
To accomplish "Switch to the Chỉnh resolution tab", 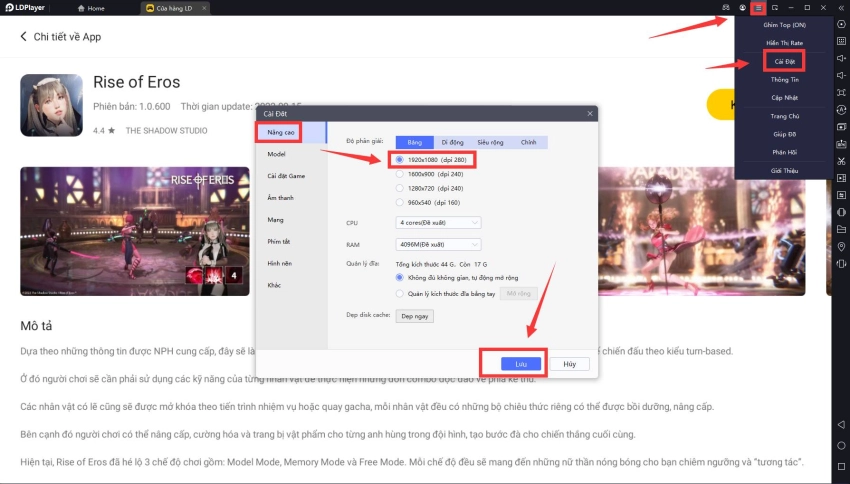I will [529, 142].
